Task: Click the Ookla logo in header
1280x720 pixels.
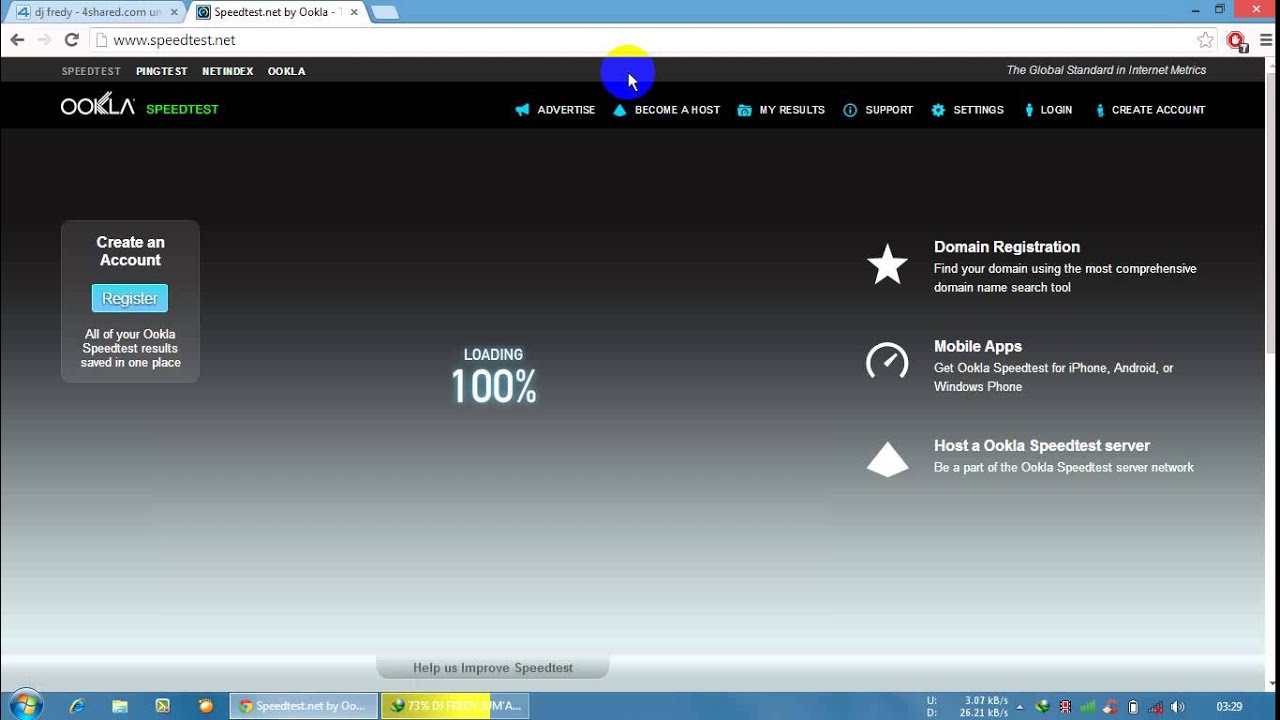Action: pyautogui.click(x=98, y=106)
